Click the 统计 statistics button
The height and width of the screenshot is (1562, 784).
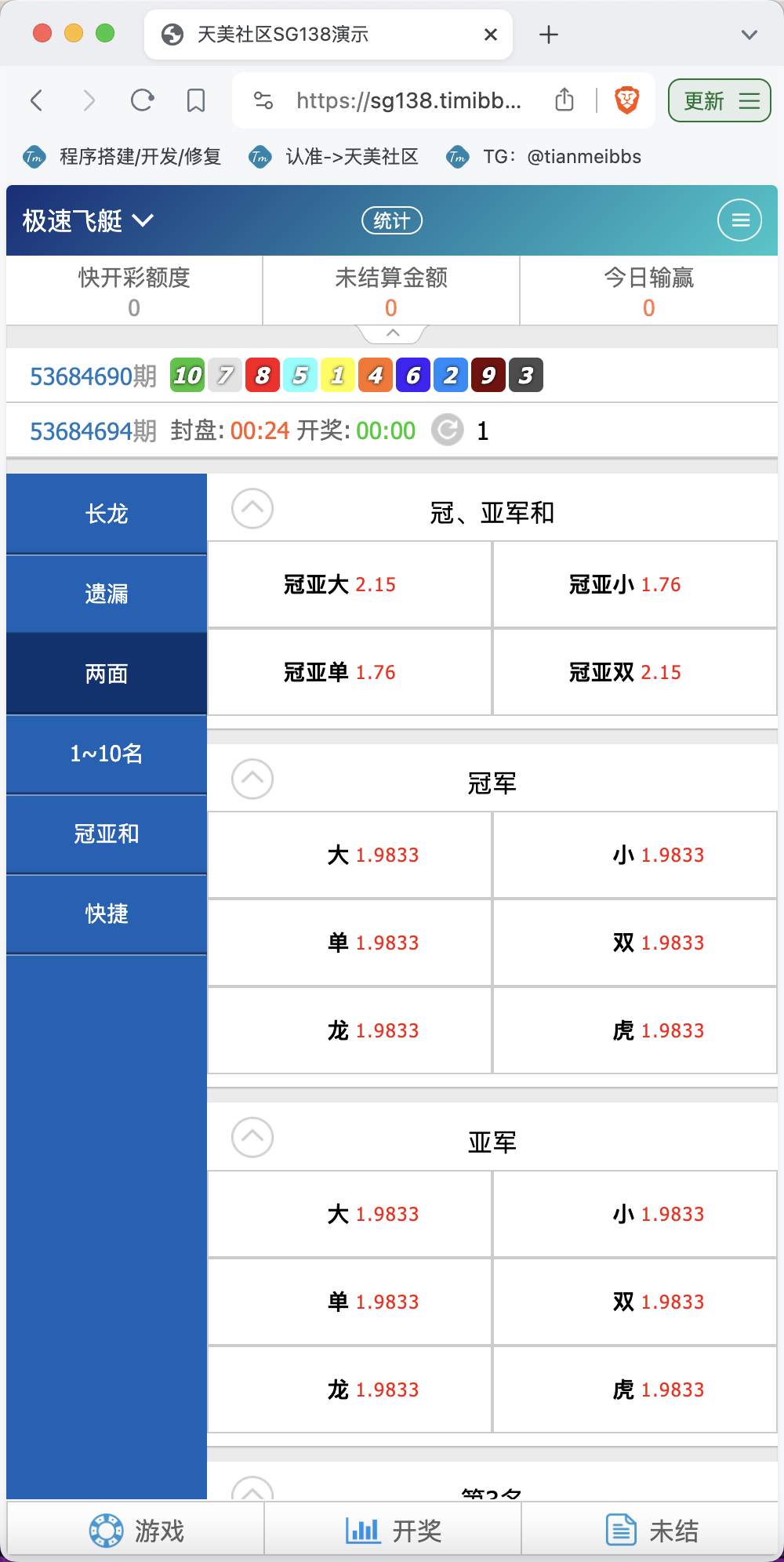coord(391,221)
